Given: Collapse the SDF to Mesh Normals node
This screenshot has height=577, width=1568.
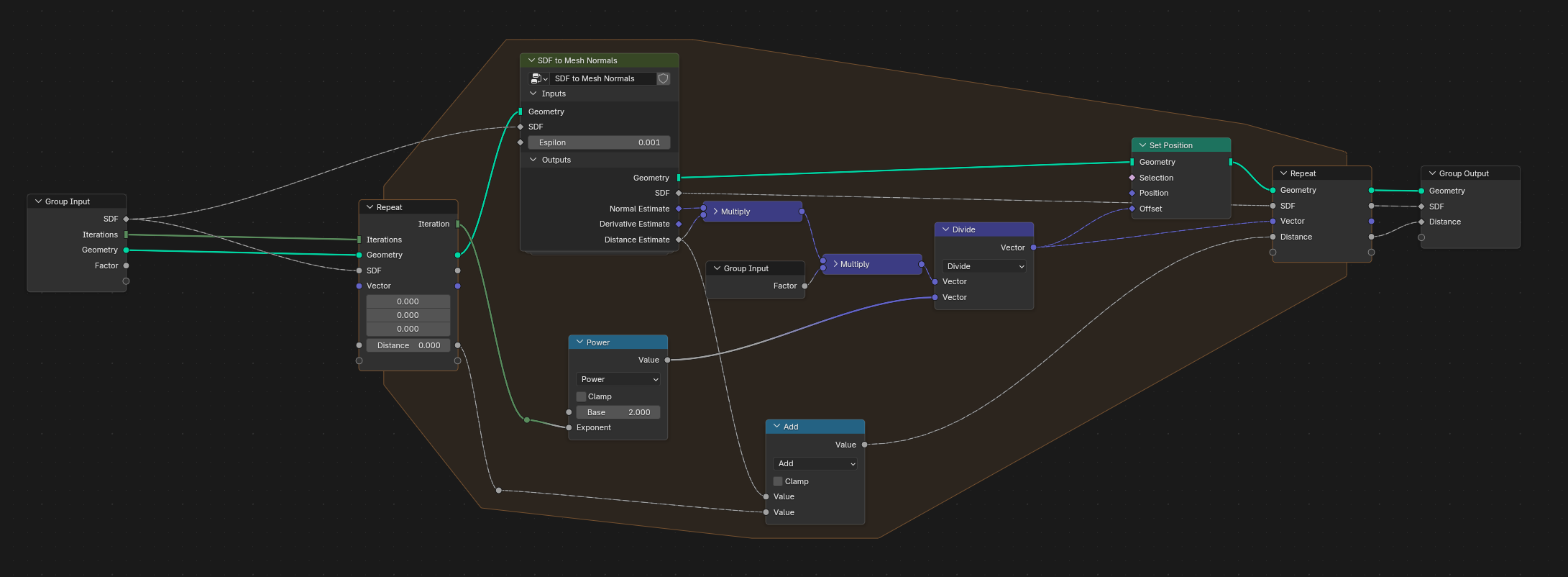Looking at the screenshot, I should (x=532, y=60).
